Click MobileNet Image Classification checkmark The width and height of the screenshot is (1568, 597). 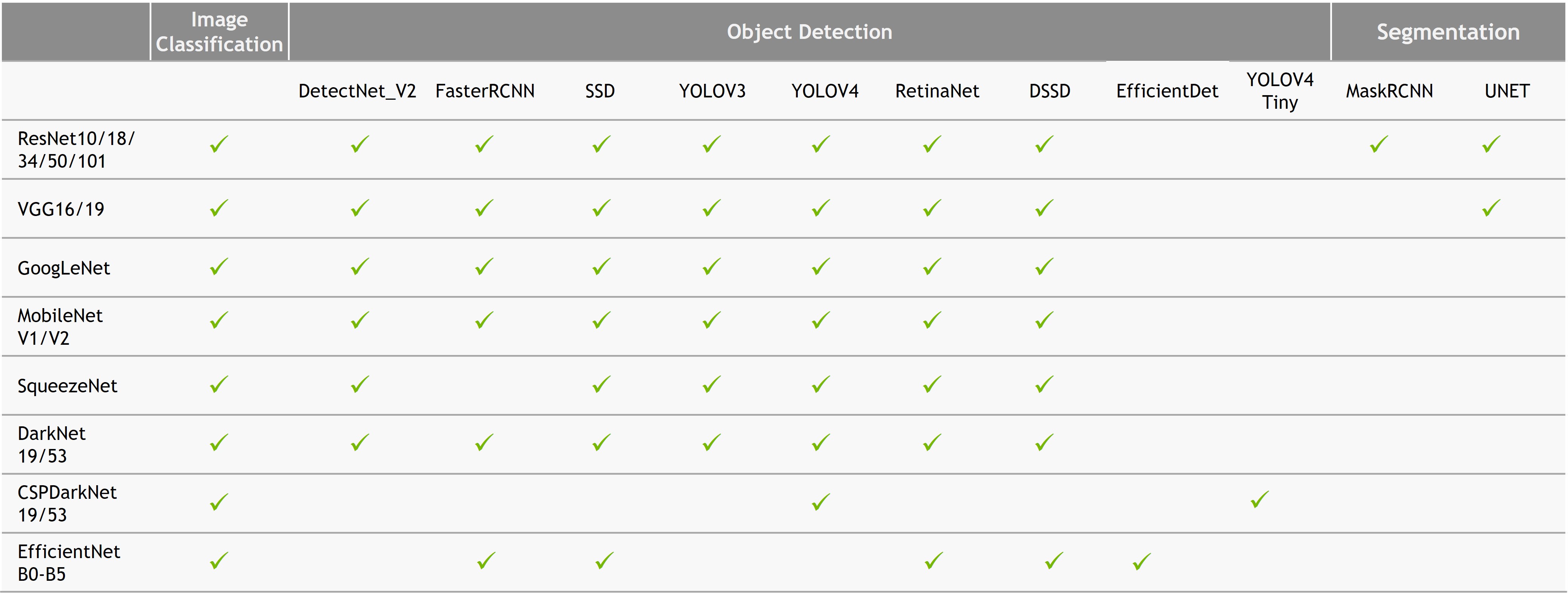coord(219,320)
